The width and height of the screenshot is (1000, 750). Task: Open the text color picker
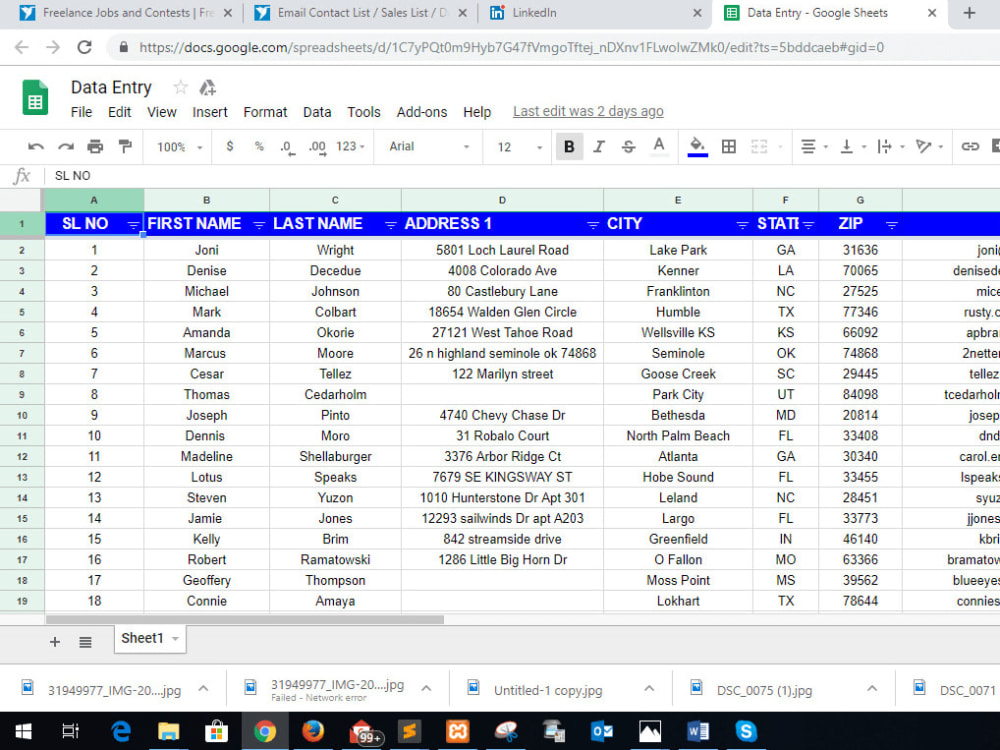click(659, 147)
